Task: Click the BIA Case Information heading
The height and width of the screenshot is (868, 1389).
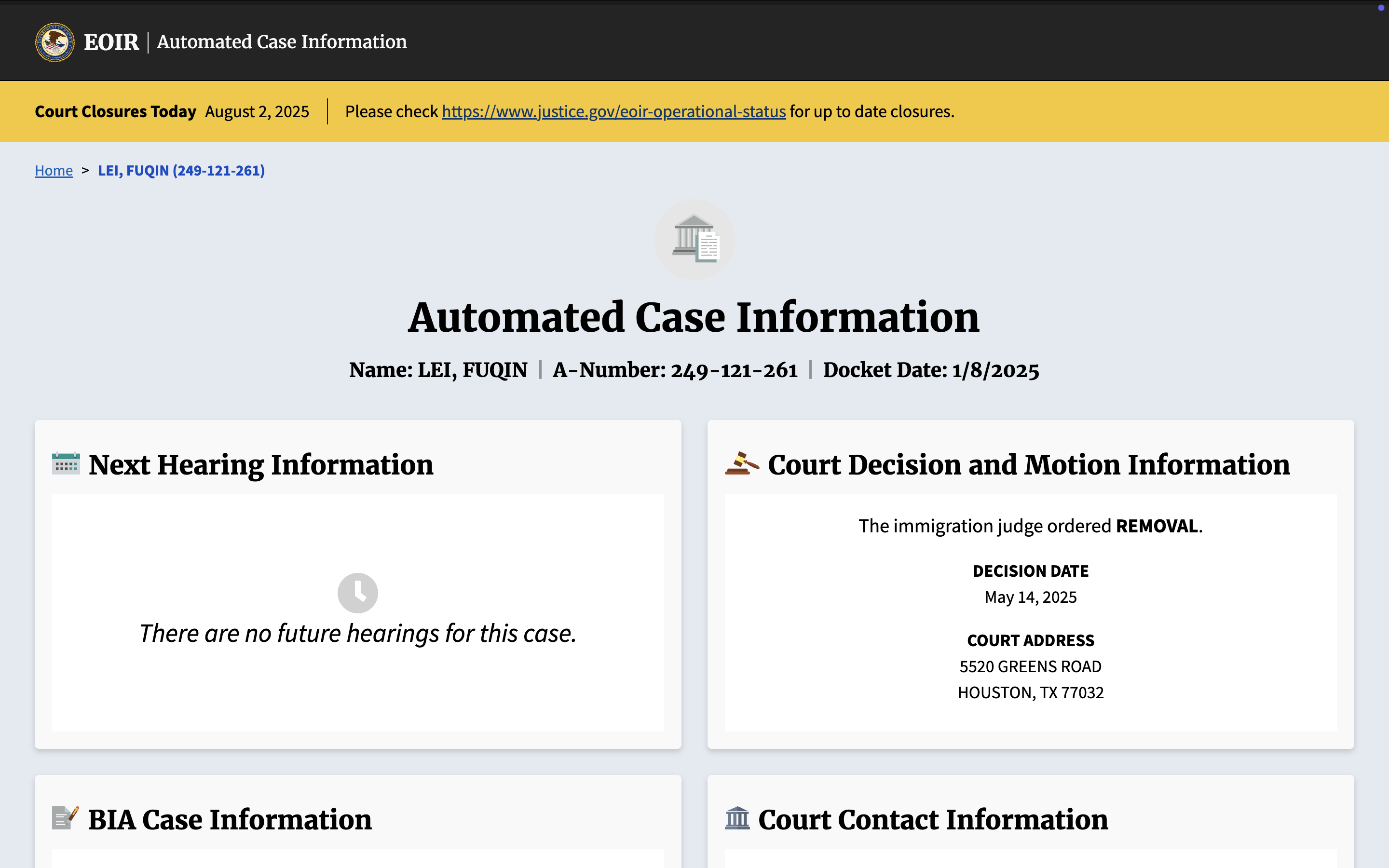Action: (230, 819)
